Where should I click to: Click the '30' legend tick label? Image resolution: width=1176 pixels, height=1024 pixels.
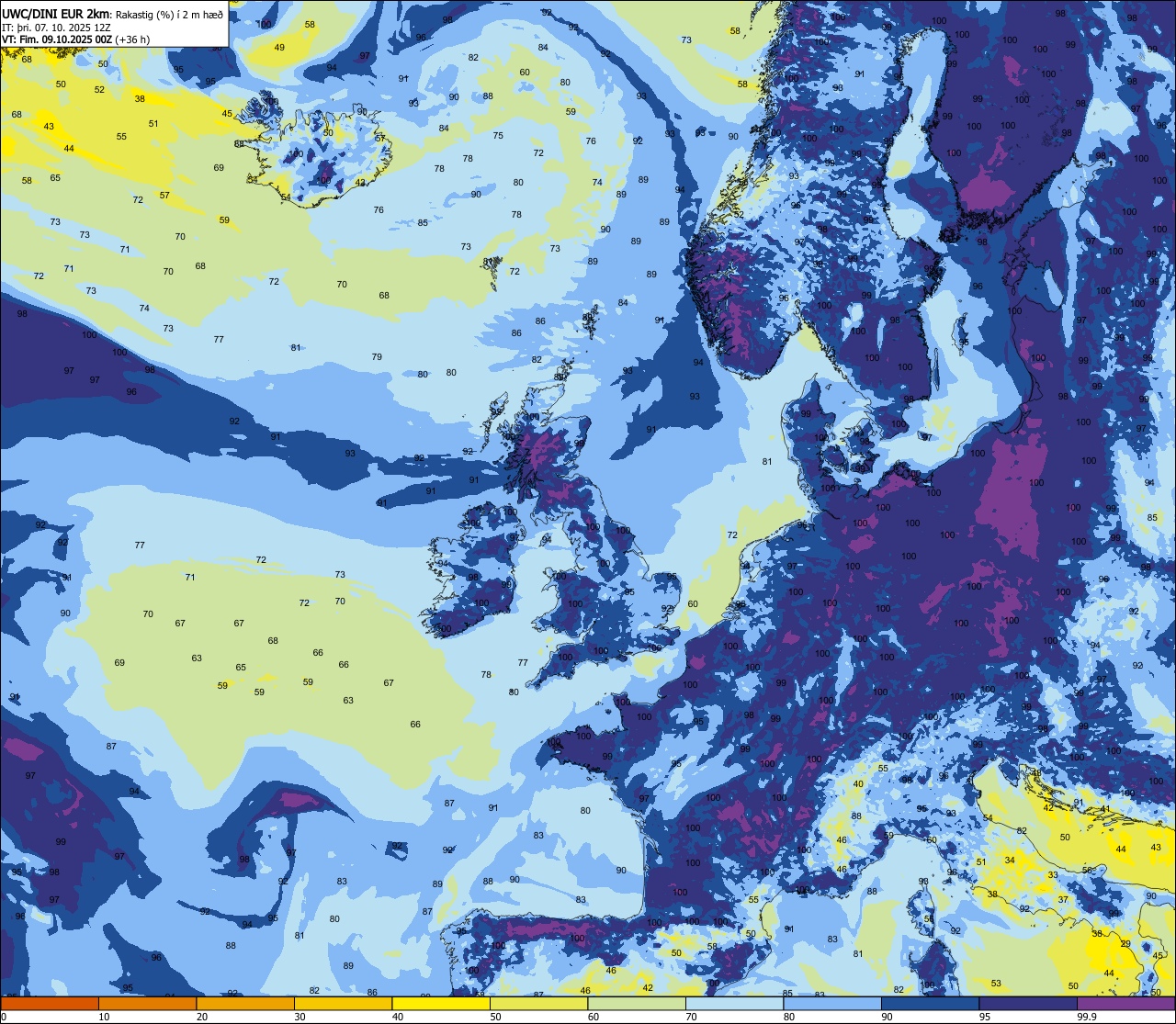300,1017
